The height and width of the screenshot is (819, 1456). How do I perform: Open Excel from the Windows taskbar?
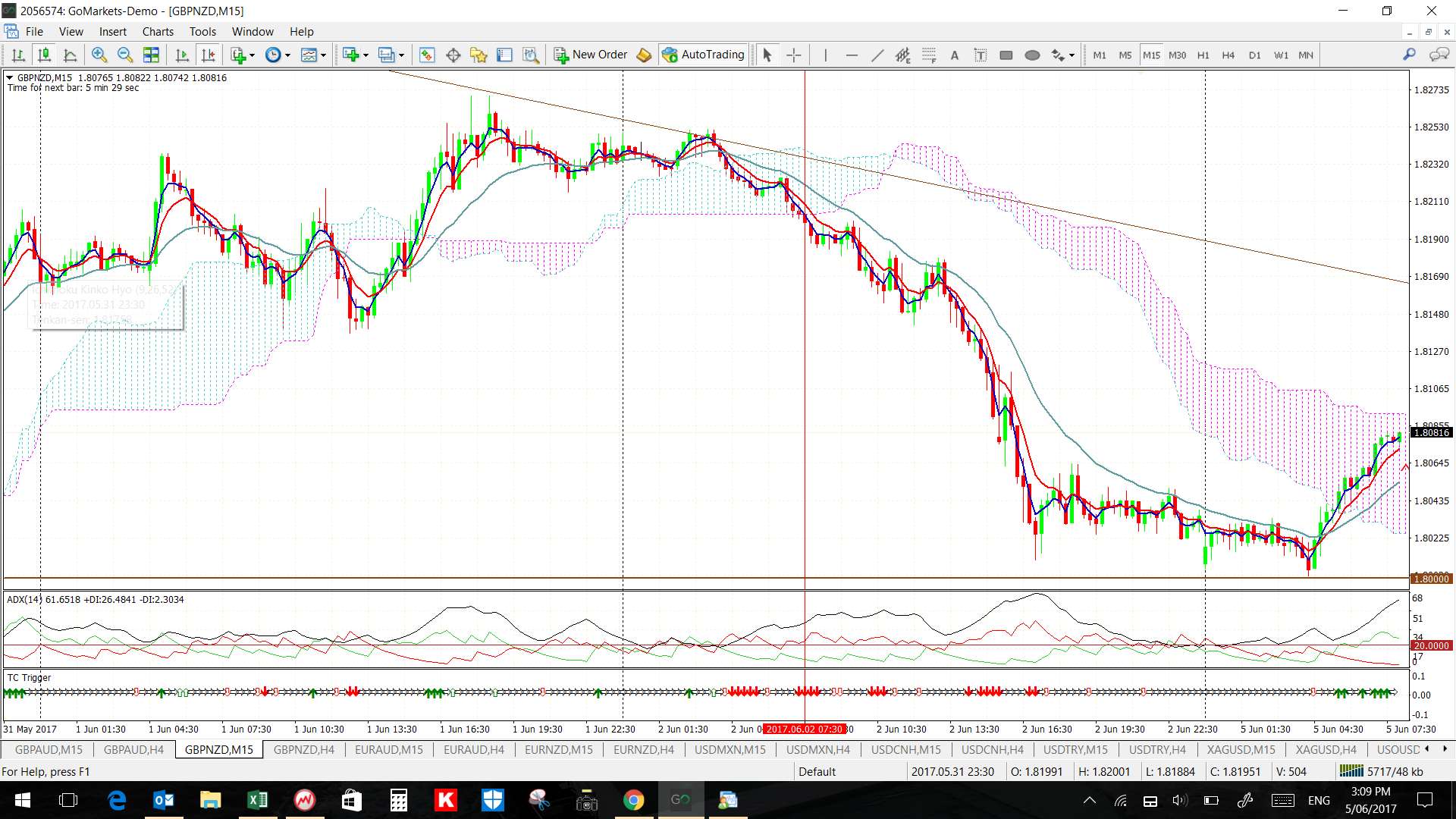coord(258,800)
